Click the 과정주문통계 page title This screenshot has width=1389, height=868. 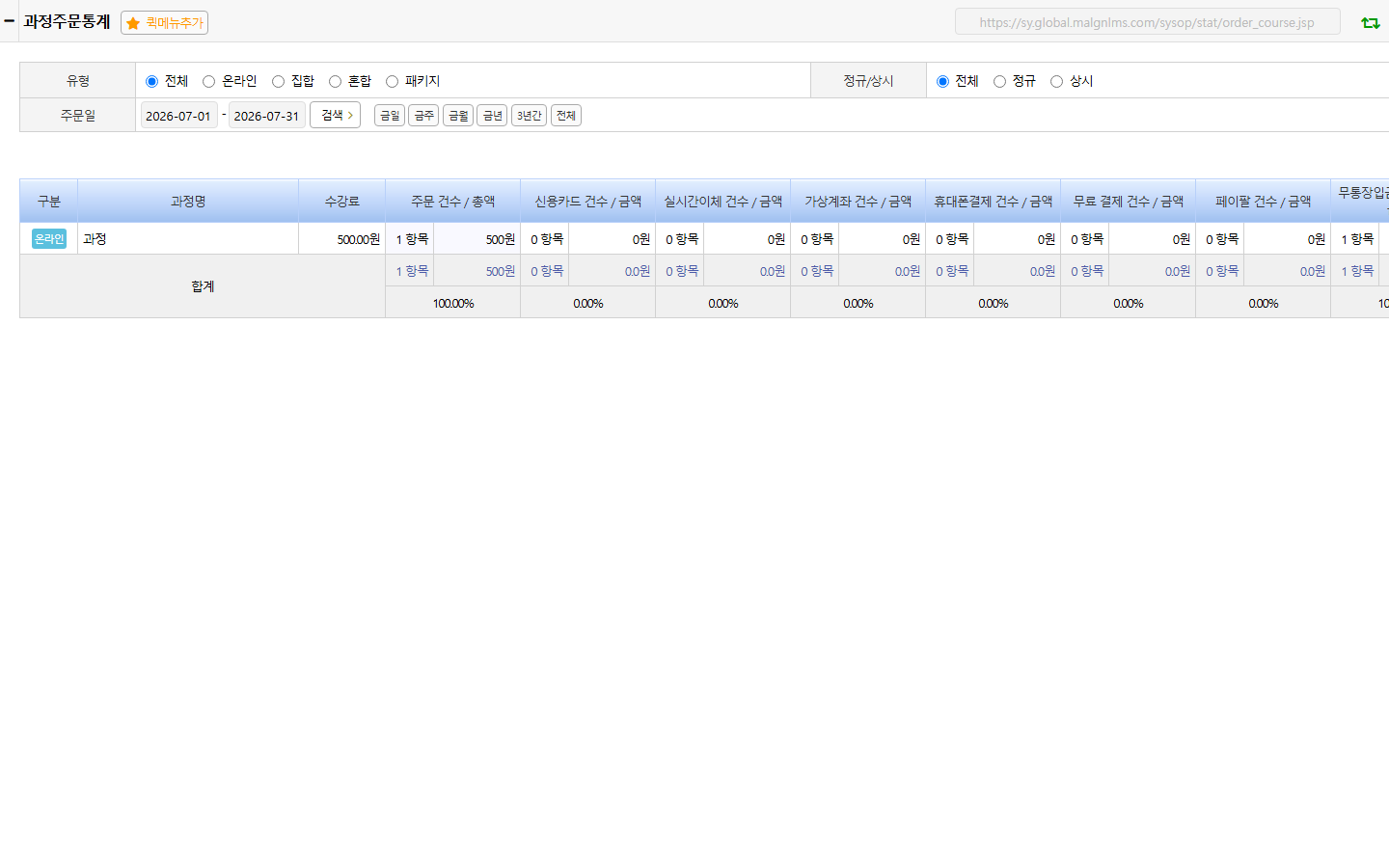(x=67, y=21)
